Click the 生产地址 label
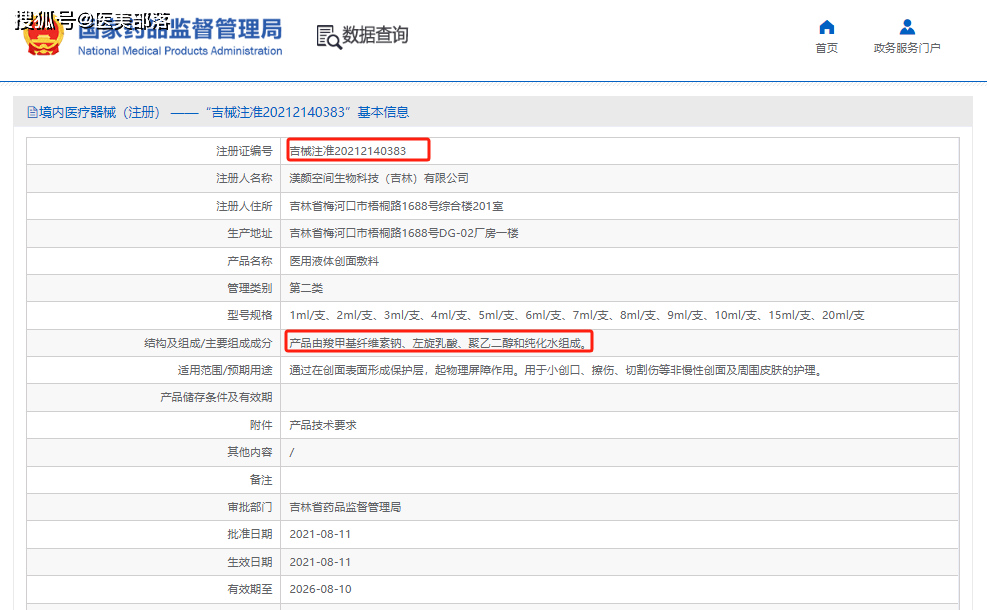This screenshot has height=610, width=987. (x=250, y=233)
